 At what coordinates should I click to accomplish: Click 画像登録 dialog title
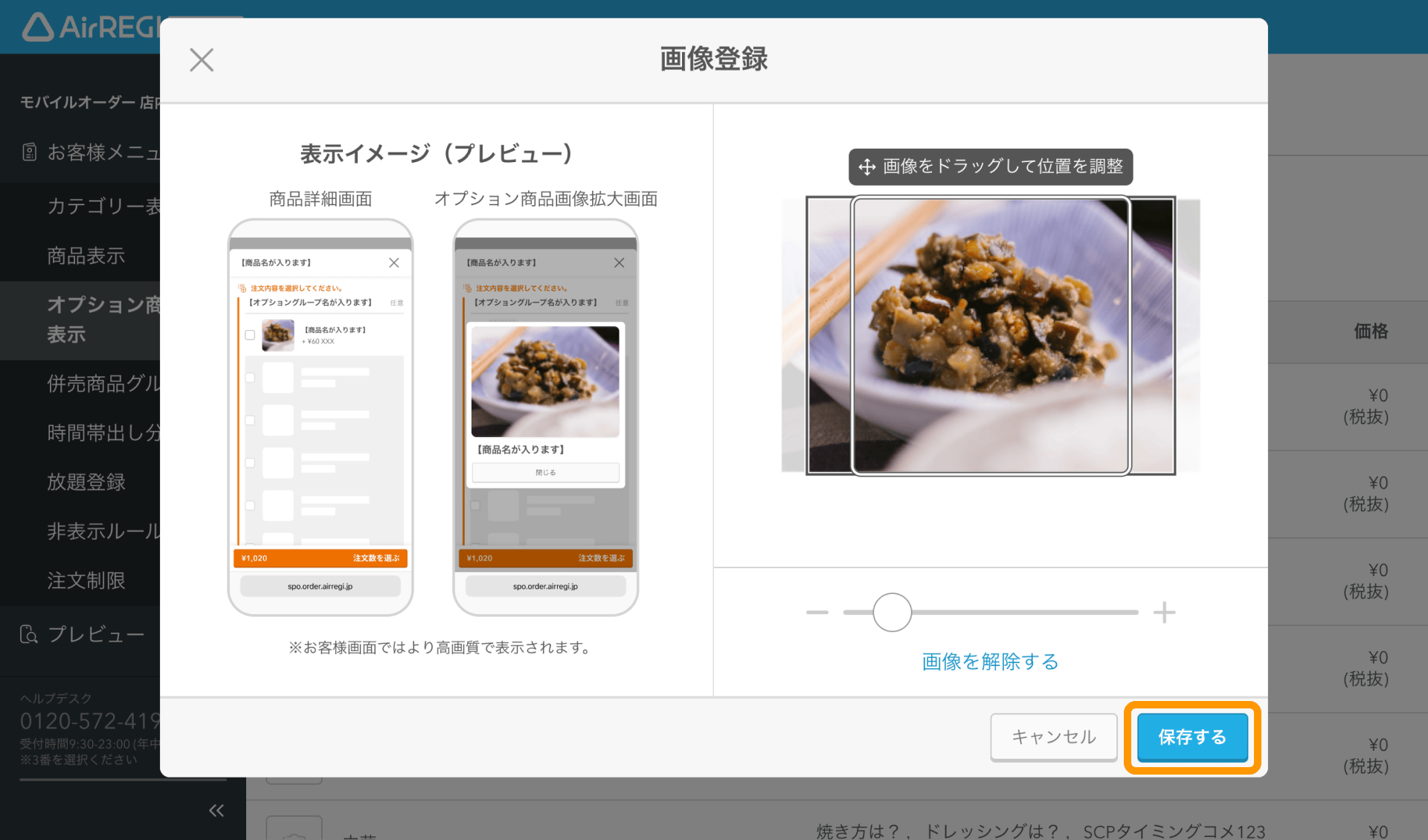pos(714,59)
